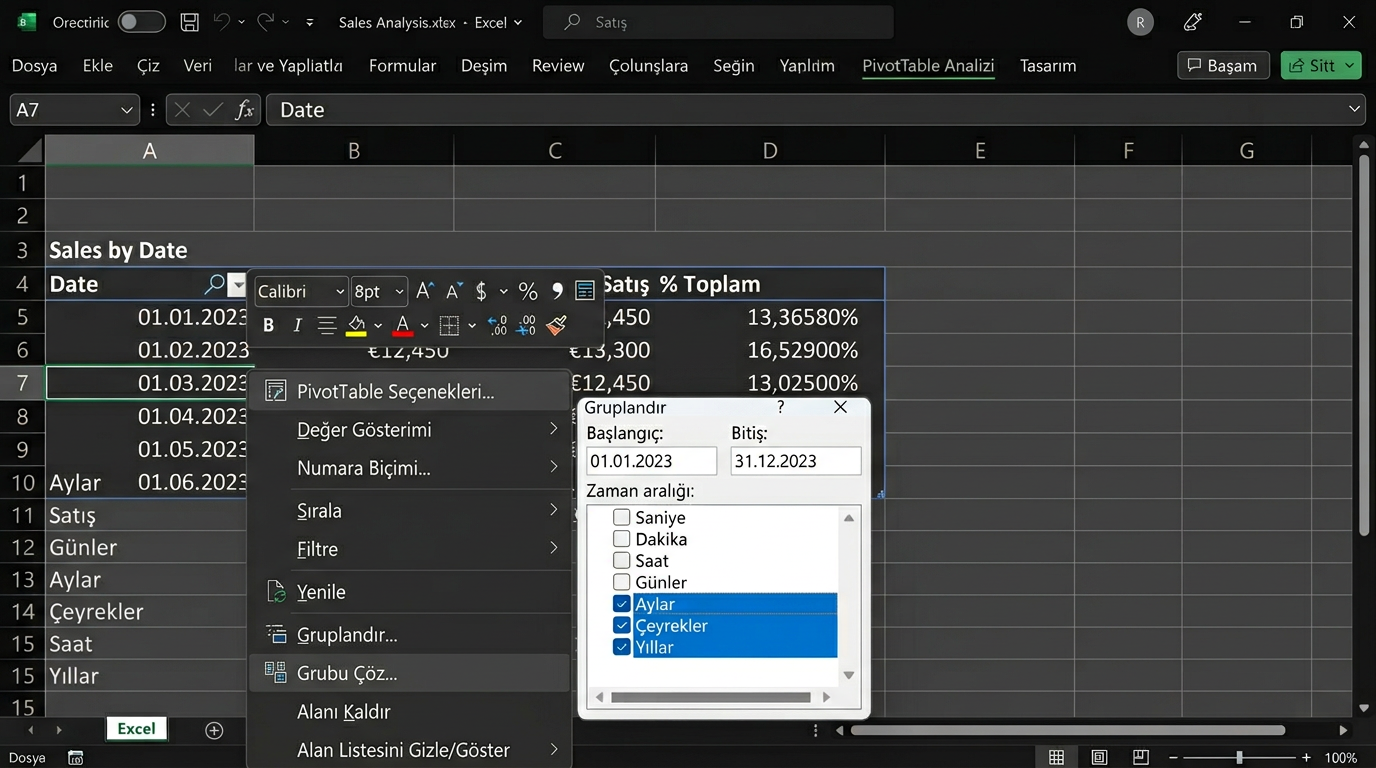The image size is (1376, 768).
Task: Choose PivotTable Seçenekleri menu entry
Action: (x=395, y=391)
